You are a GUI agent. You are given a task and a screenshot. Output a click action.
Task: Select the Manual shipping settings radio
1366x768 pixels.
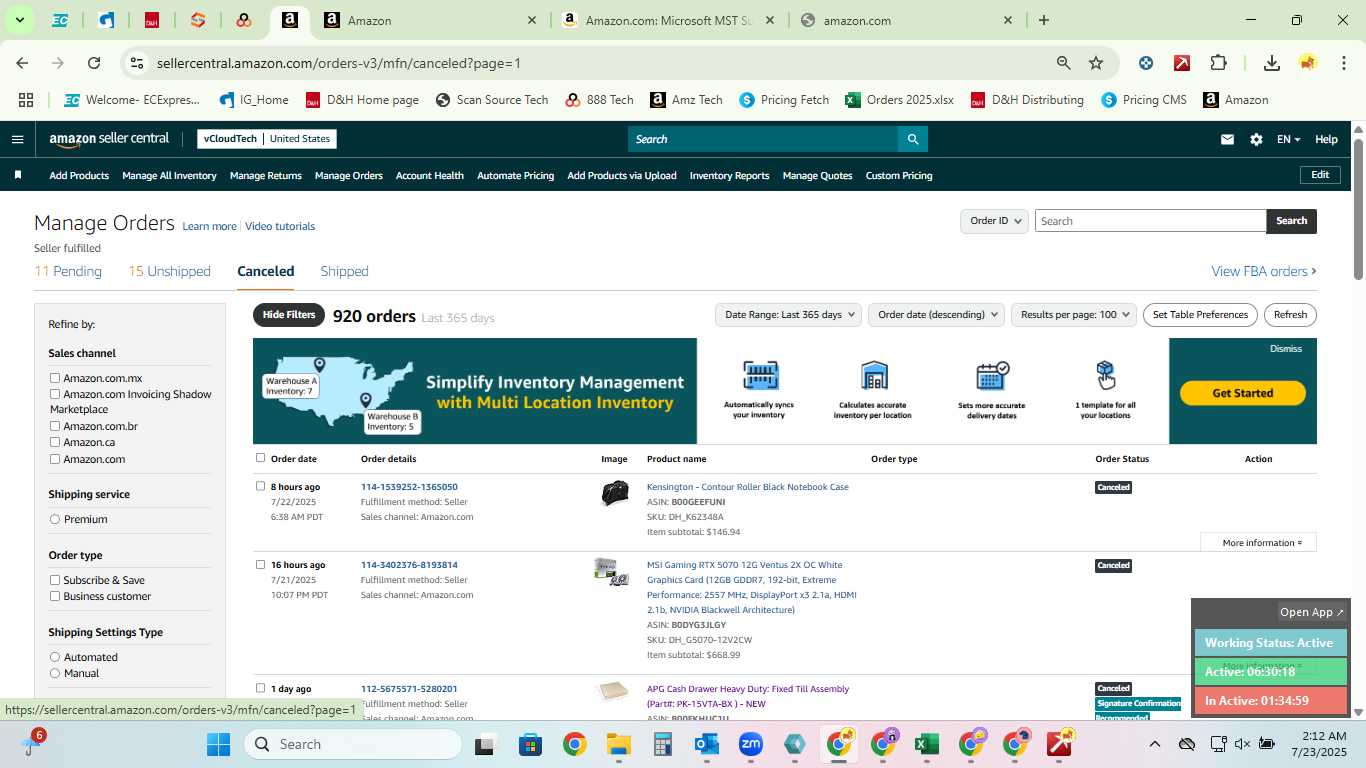[x=55, y=673]
